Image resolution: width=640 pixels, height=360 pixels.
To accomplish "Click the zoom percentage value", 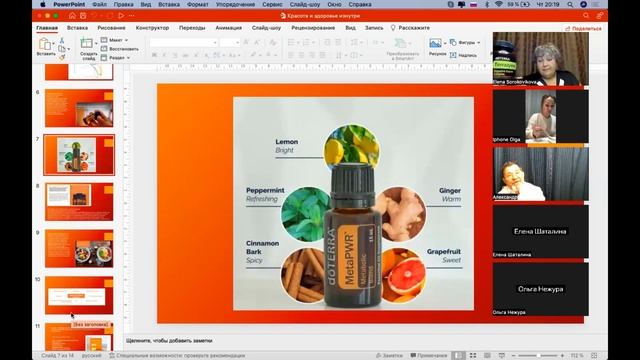I will click(x=577, y=356).
